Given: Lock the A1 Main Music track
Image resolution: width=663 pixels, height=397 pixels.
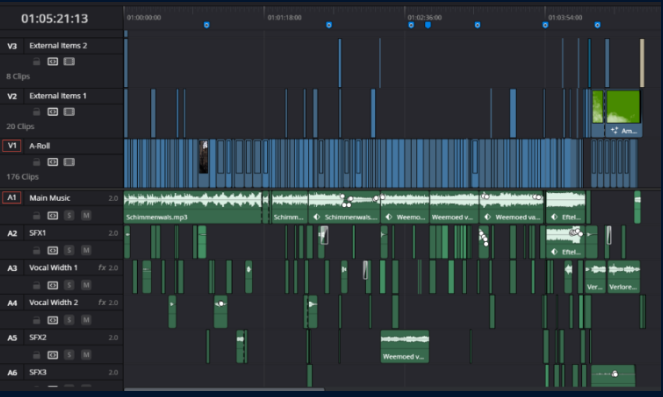Looking at the screenshot, I should coord(36,216).
